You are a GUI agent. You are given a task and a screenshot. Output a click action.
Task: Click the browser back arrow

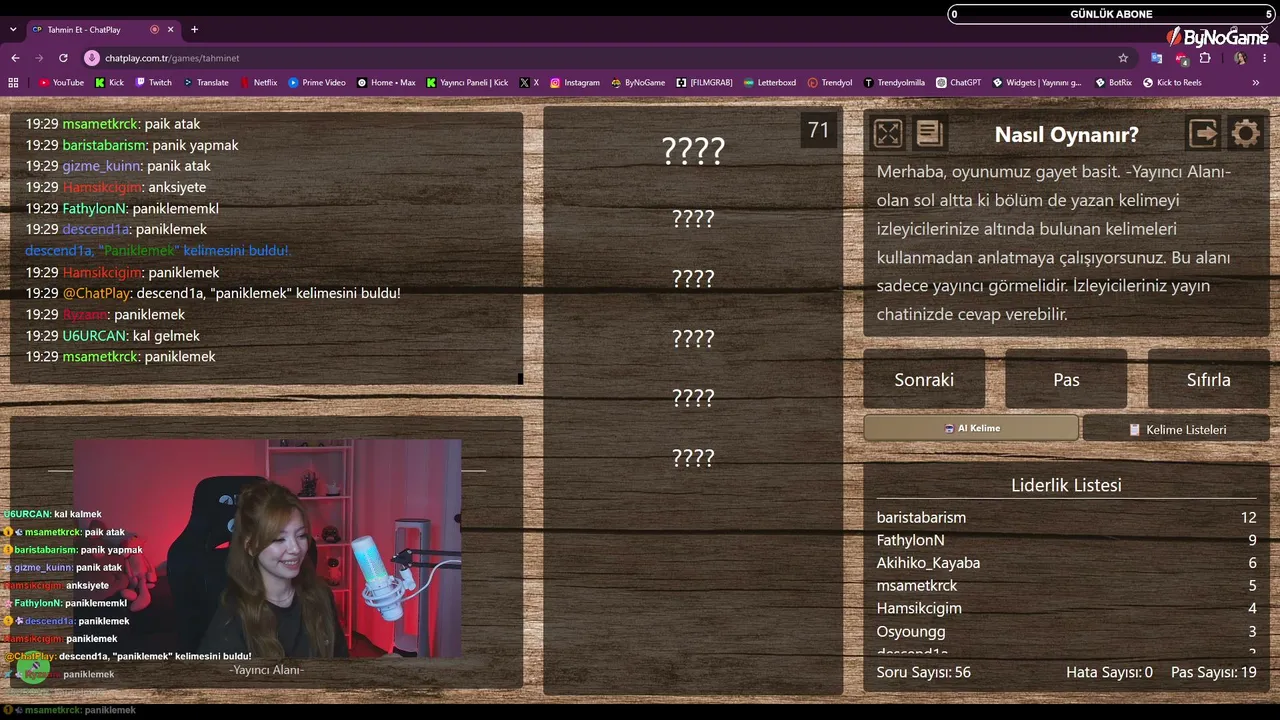pyautogui.click(x=15, y=58)
